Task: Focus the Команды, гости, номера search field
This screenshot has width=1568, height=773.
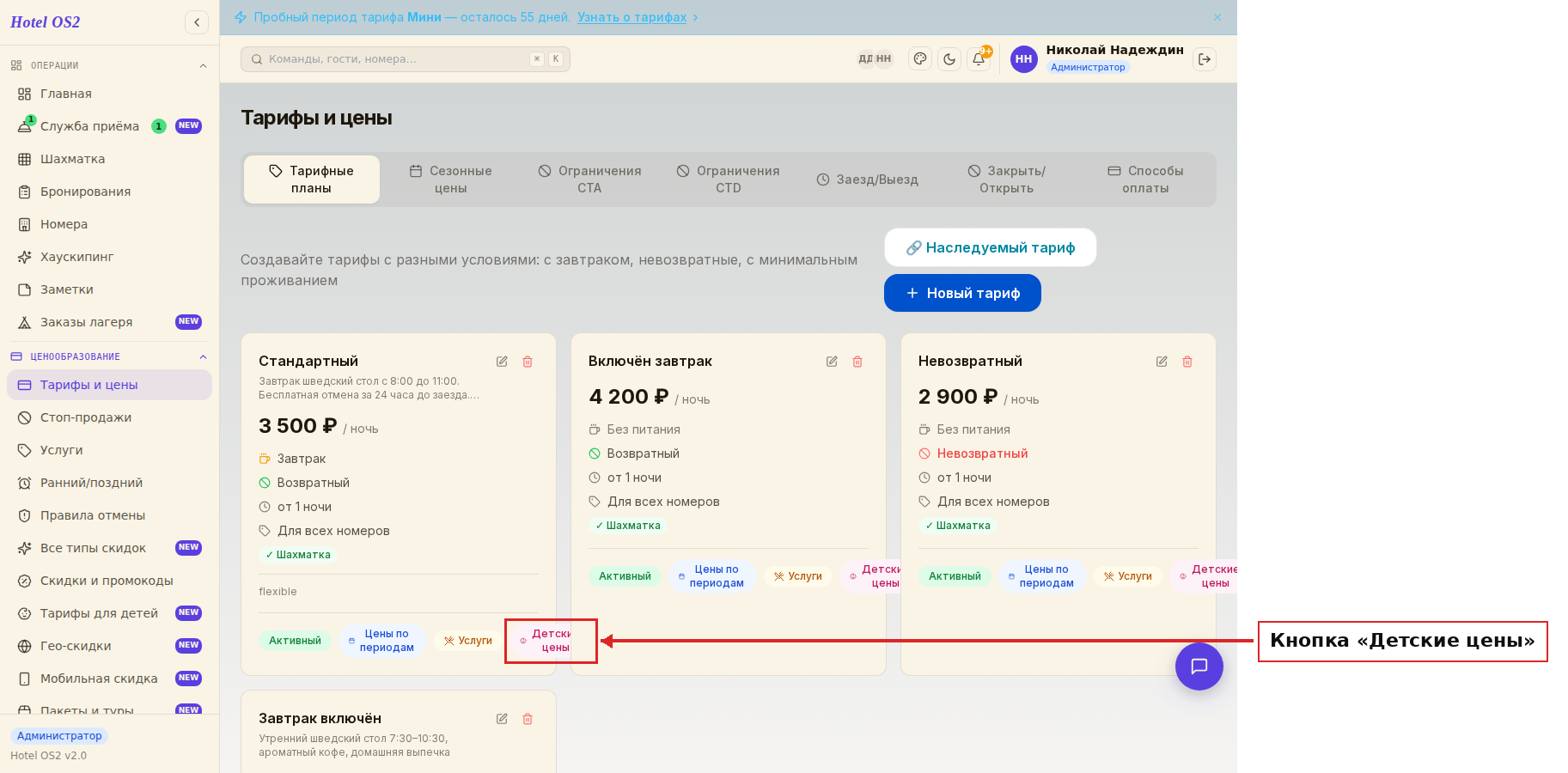Action: 406,59
